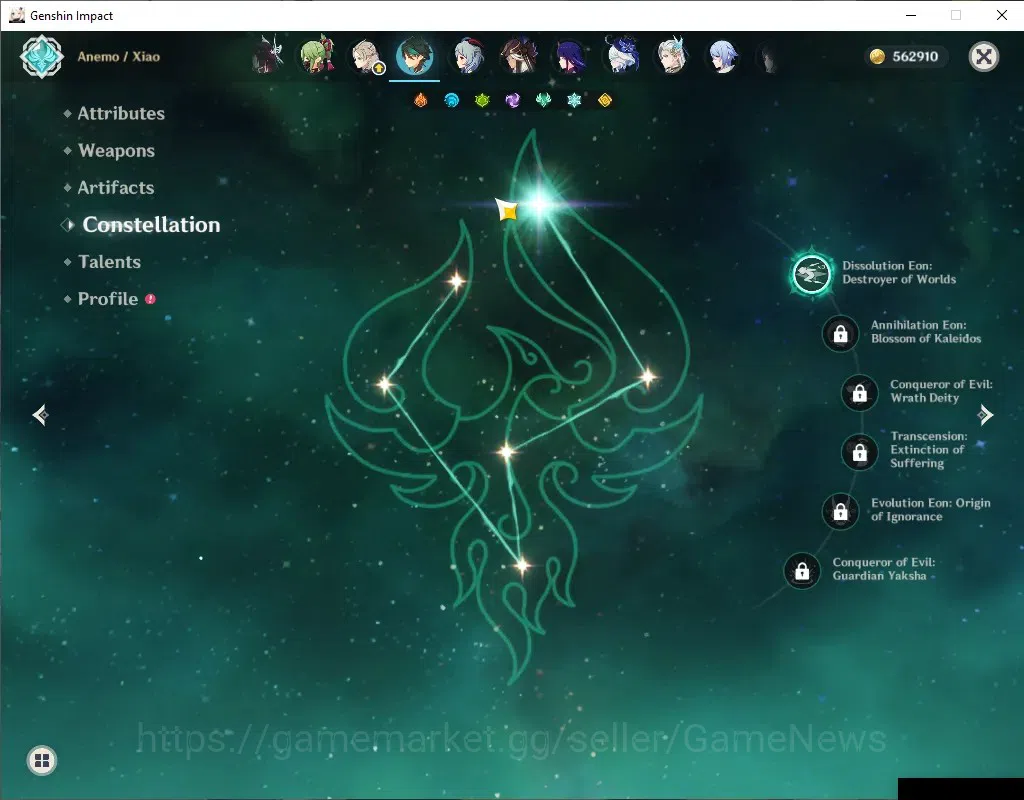Select Furina's portrait with the blue hat
This screenshot has width=1024, height=800.
622,55
